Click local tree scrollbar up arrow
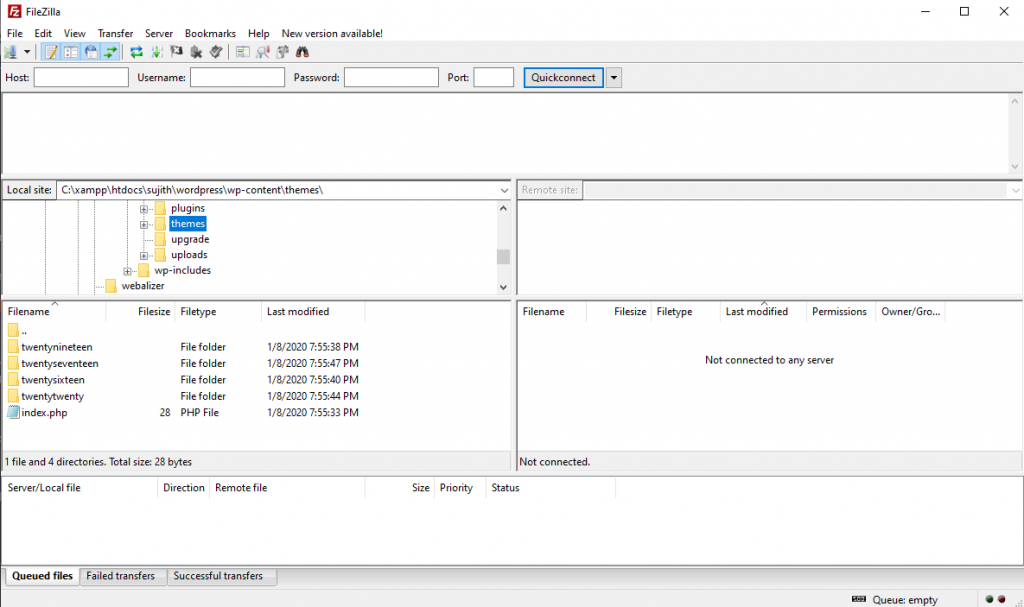Image resolution: width=1024 pixels, height=607 pixels. 503,208
